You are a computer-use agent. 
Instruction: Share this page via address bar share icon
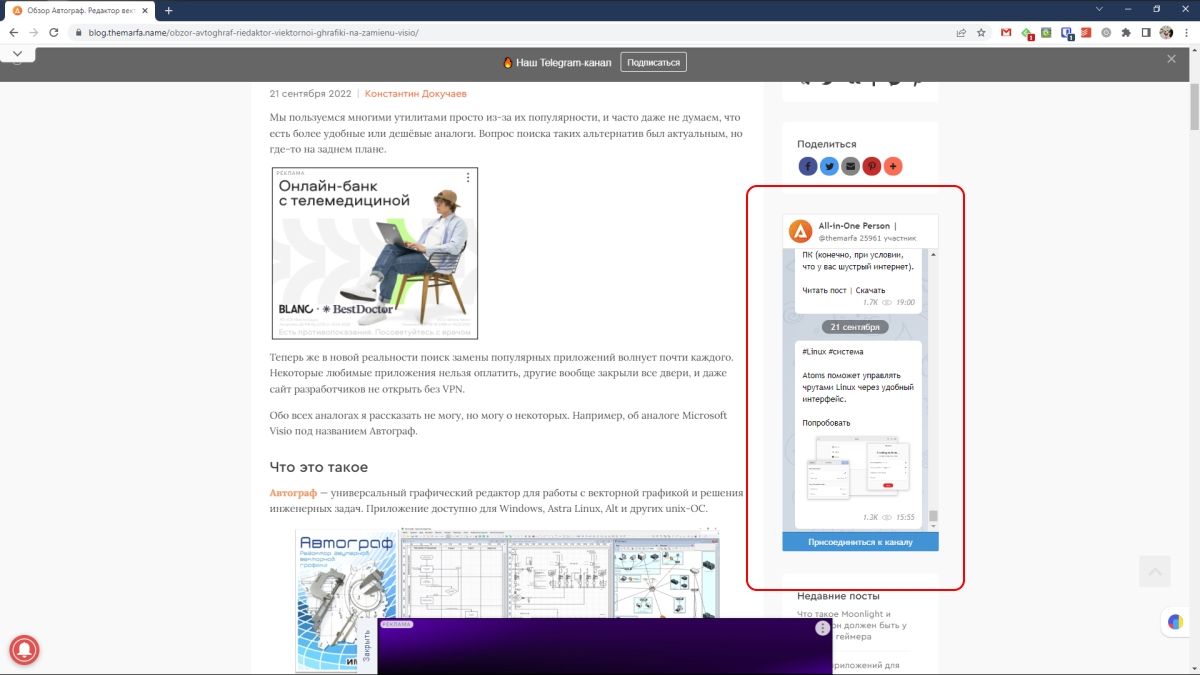point(961,32)
